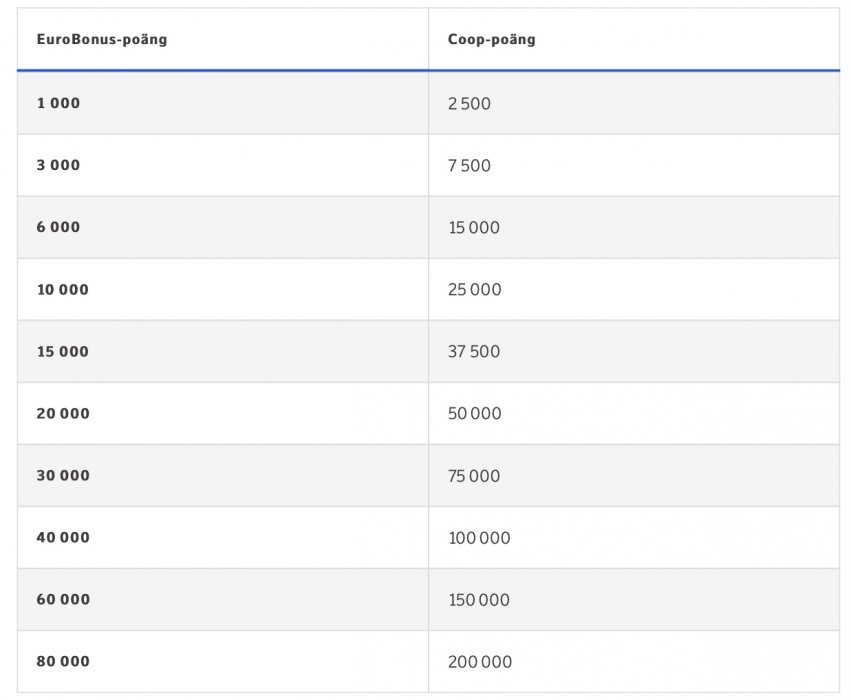This screenshot has width=851, height=700.
Task: Select the 2 500 Coop points cell
Action: tap(469, 104)
